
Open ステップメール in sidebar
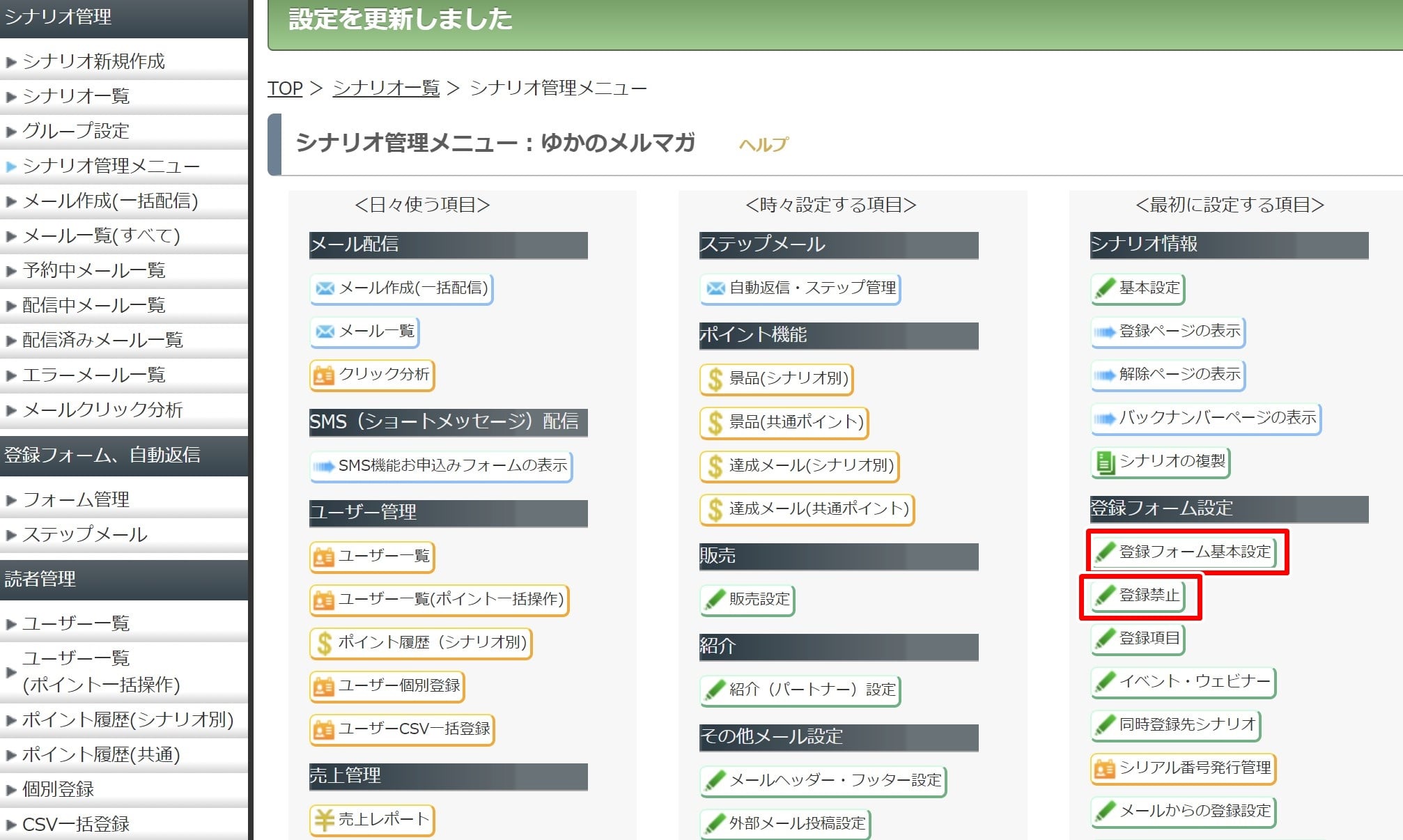click(124, 534)
